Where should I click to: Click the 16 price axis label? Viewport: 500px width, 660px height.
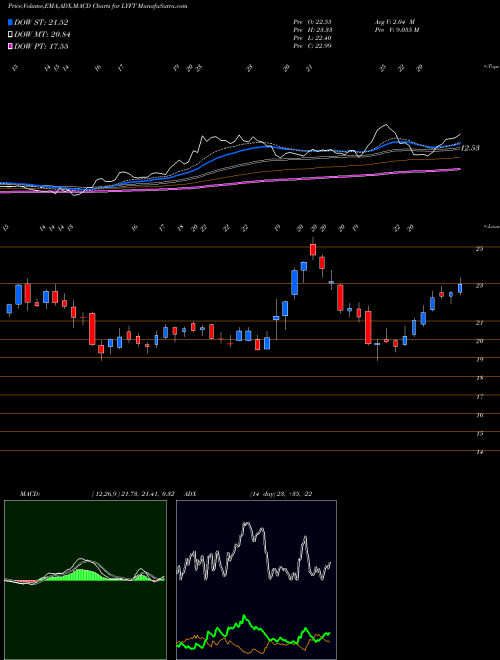click(x=479, y=415)
